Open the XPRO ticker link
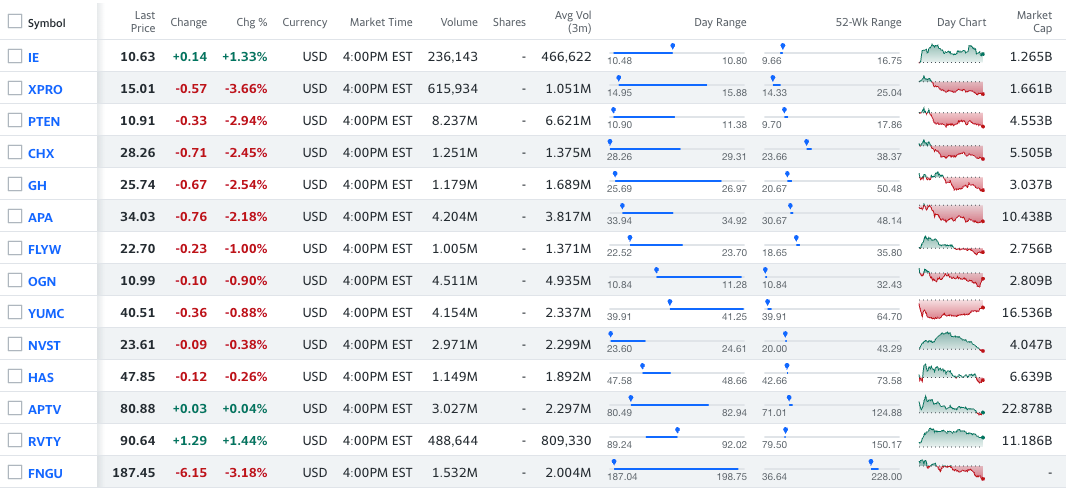Viewport: 1066px width, 503px height. (x=45, y=89)
